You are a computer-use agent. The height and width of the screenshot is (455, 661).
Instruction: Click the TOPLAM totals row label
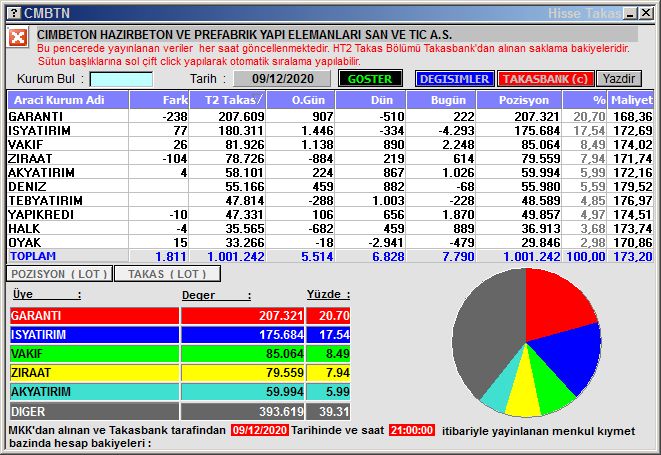click(x=33, y=256)
